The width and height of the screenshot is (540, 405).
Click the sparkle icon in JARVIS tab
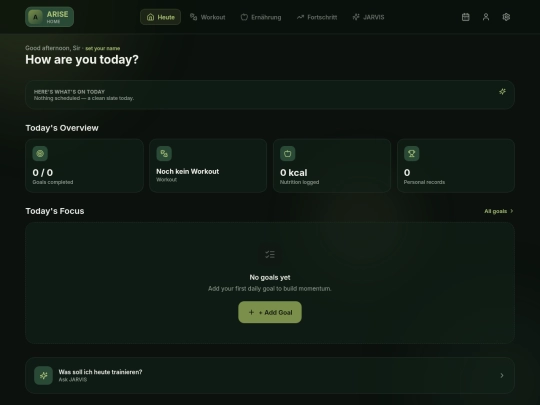click(x=356, y=17)
